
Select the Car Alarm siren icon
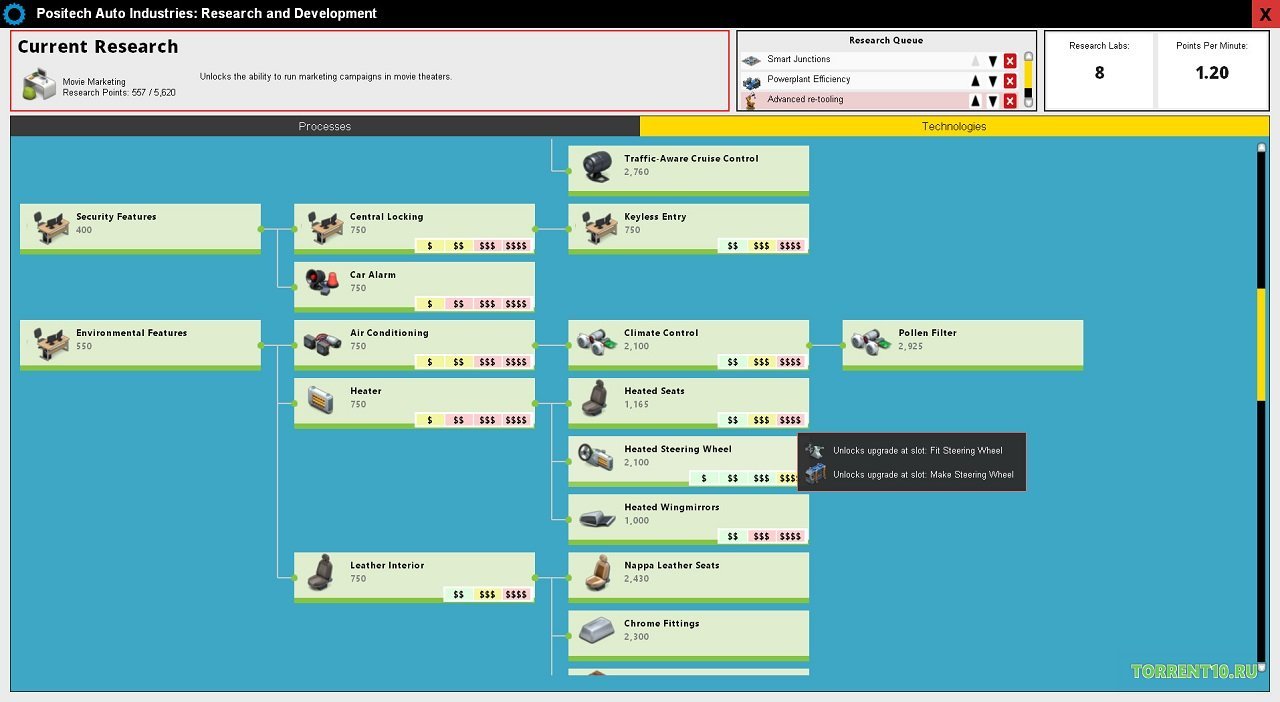click(322, 282)
